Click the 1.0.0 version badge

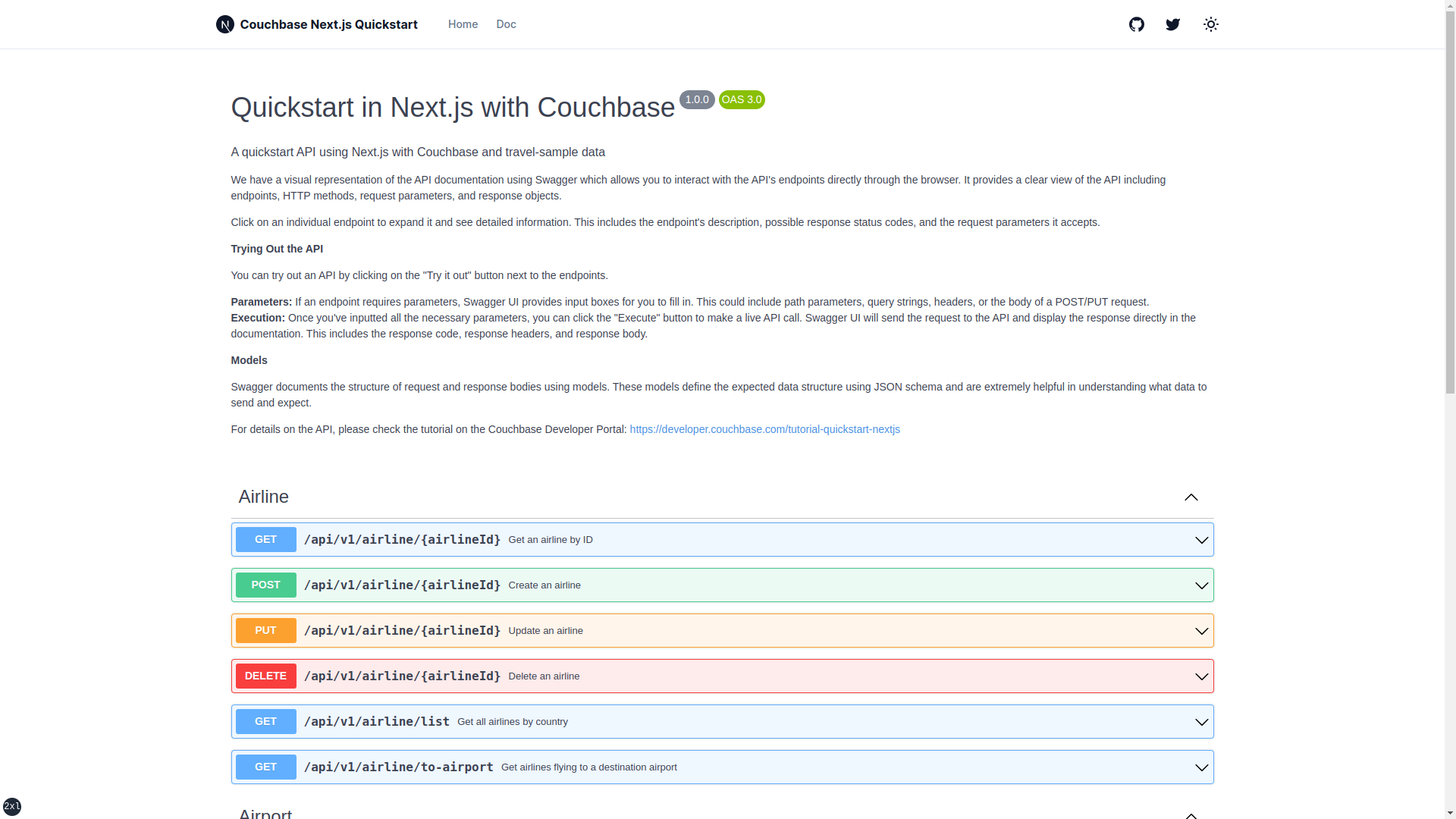696,99
